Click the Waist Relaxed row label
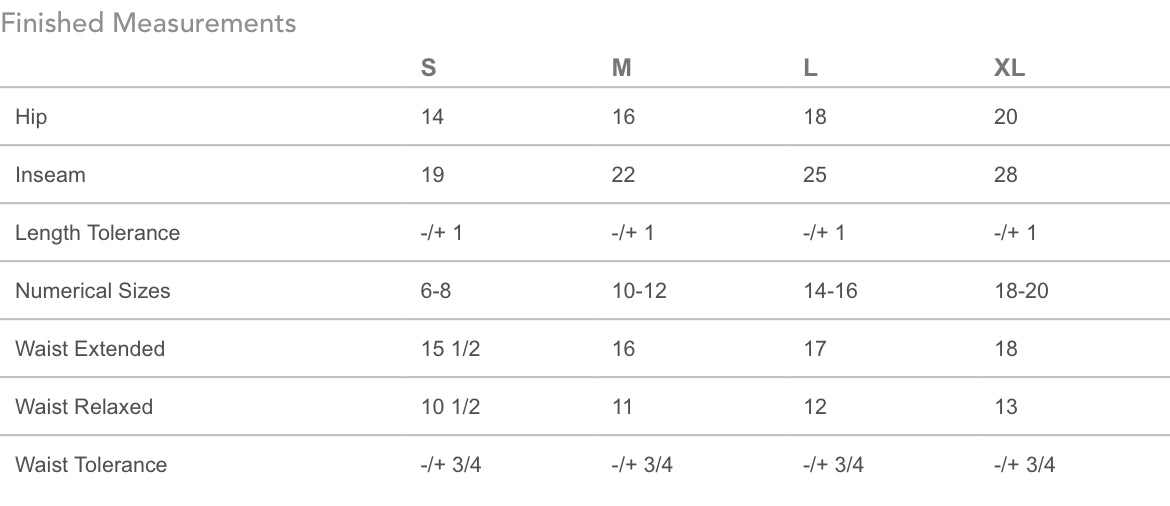This screenshot has height=506, width=1170. tap(84, 407)
